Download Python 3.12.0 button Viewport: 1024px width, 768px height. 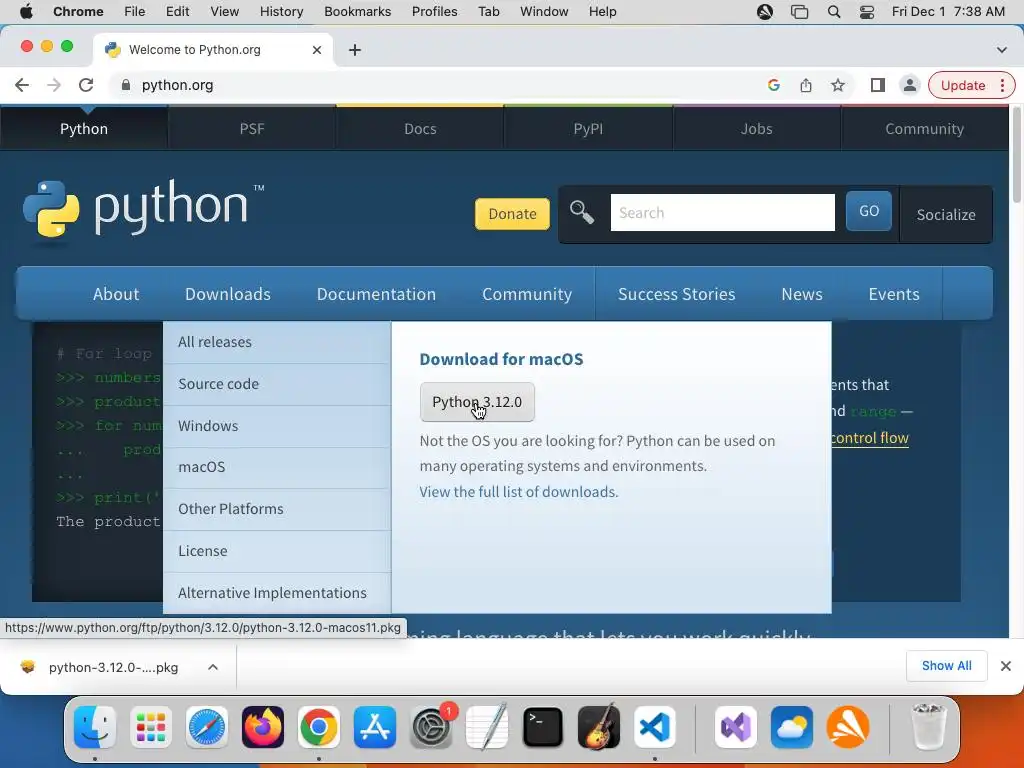[x=477, y=402]
